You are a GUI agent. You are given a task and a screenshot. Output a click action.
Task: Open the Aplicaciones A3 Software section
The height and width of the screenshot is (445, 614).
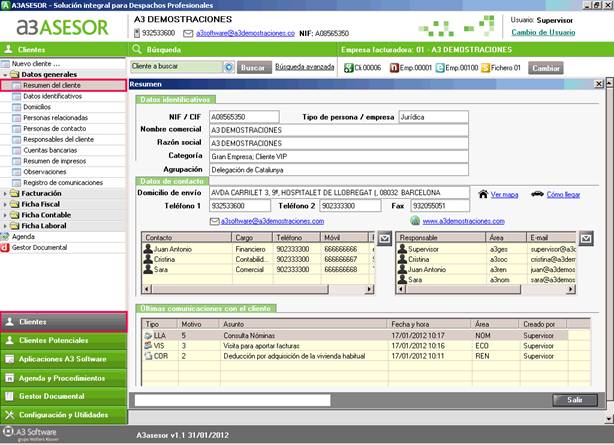pyautogui.click(x=64, y=359)
